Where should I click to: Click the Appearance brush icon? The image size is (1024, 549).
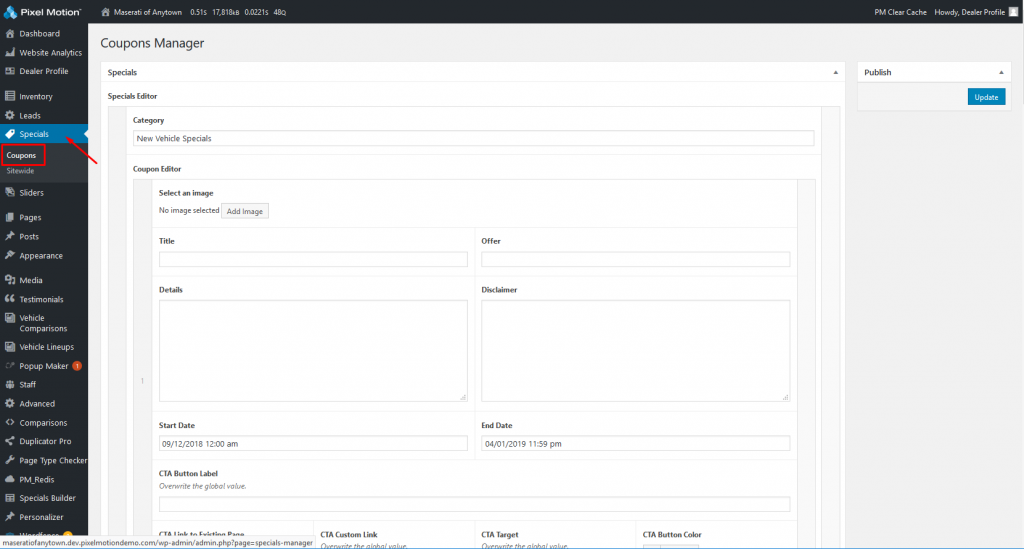(x=10, y=255)
